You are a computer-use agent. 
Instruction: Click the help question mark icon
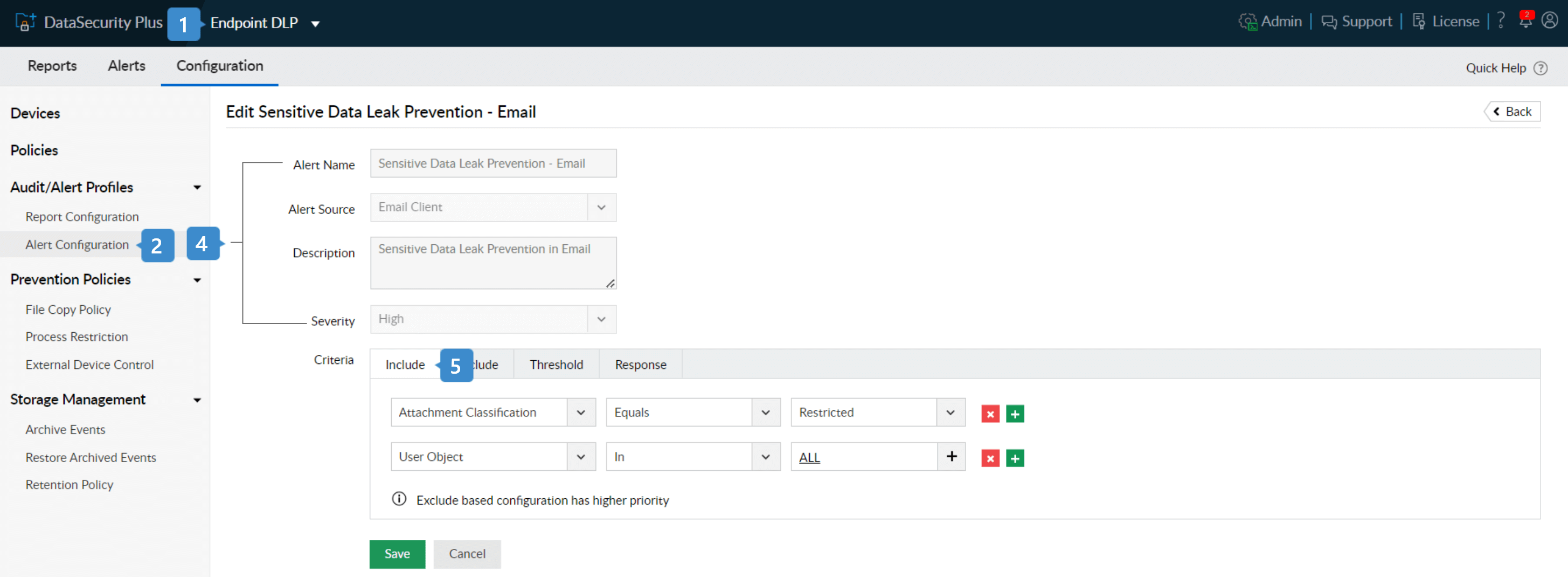tap(1501, 22)
